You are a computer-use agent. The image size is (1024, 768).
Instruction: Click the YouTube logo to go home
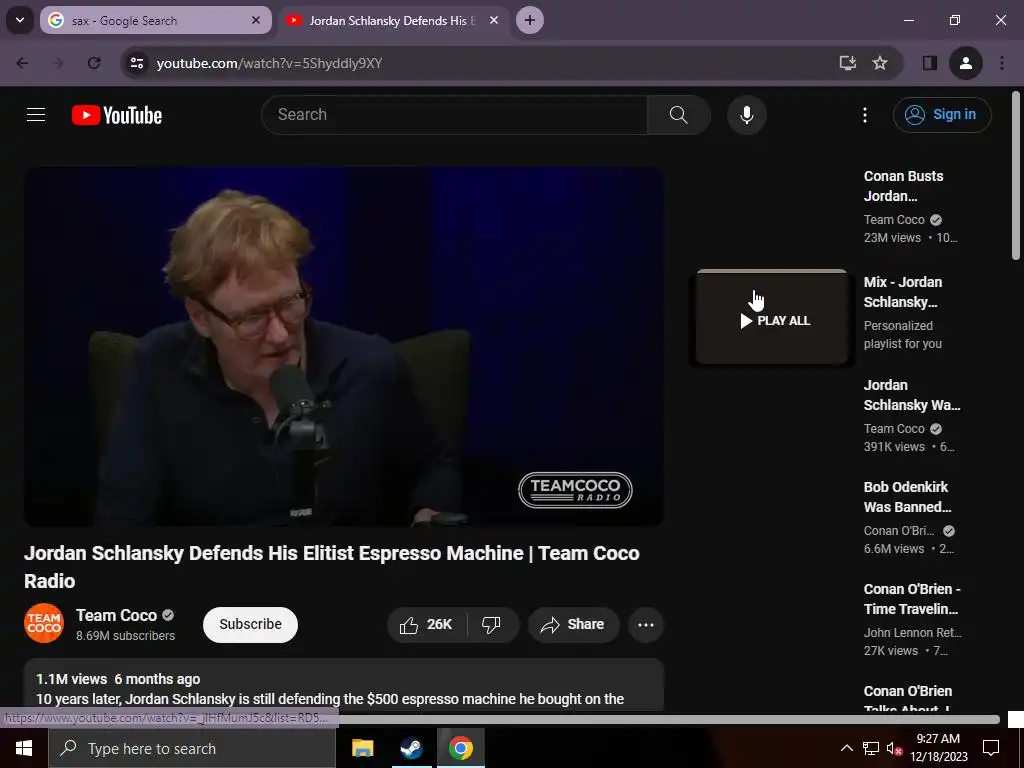pos(117,115)
